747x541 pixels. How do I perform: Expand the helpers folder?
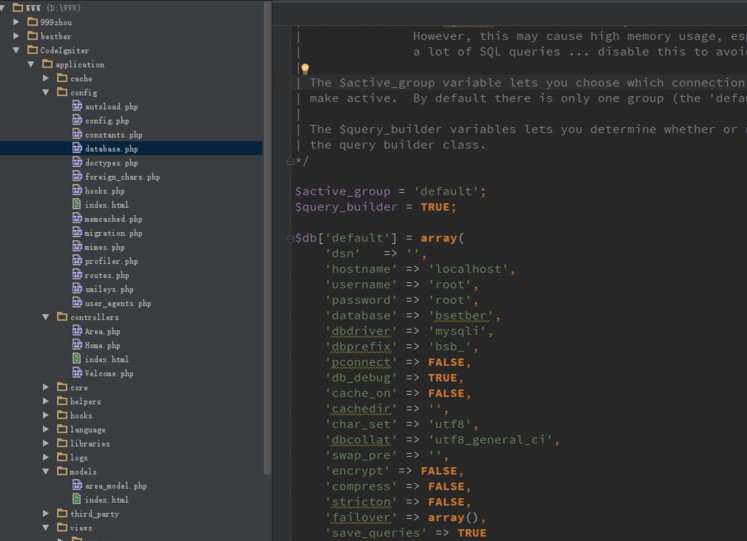click(46, 401)
